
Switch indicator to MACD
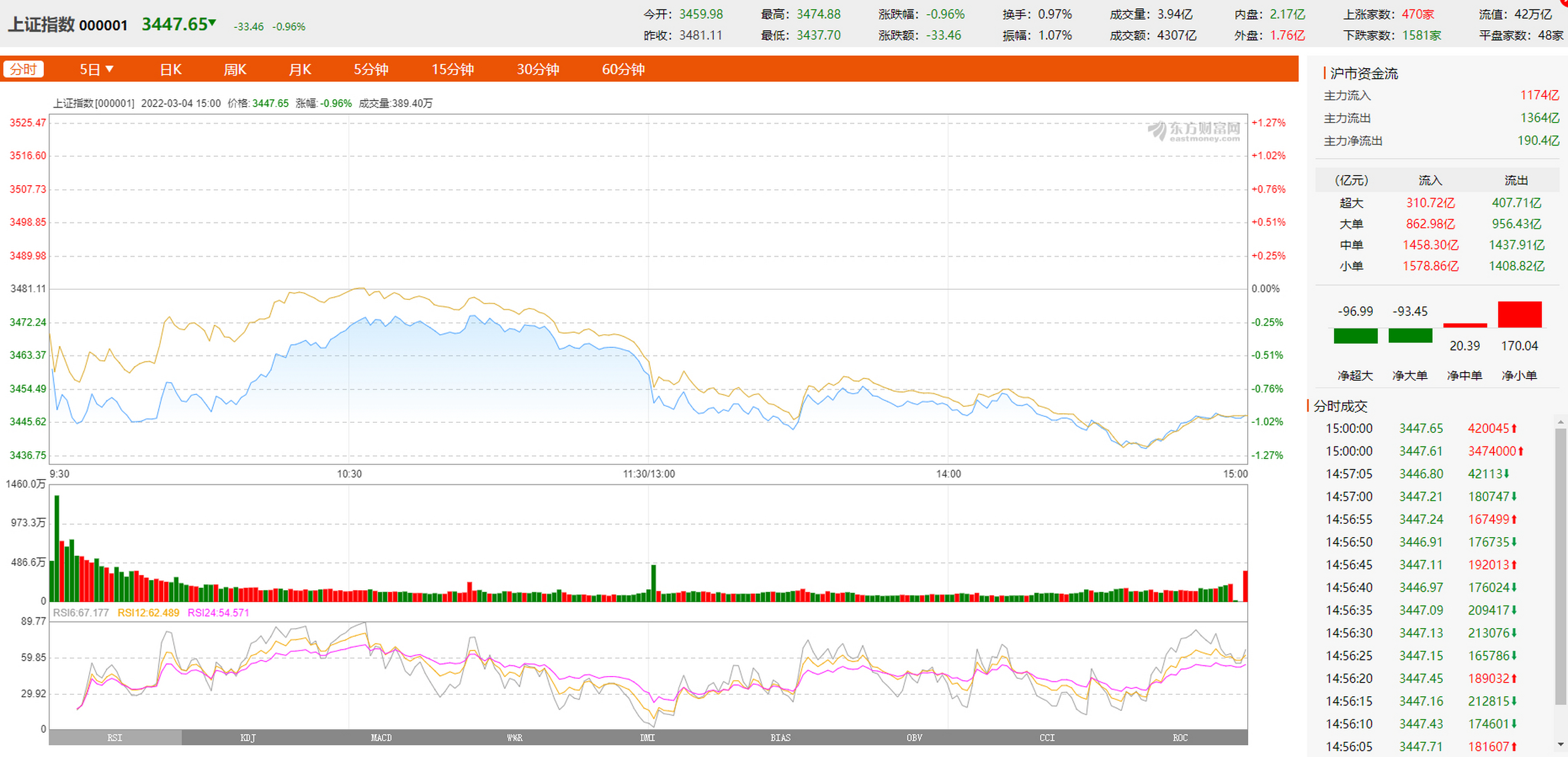(x=381, y=737)
